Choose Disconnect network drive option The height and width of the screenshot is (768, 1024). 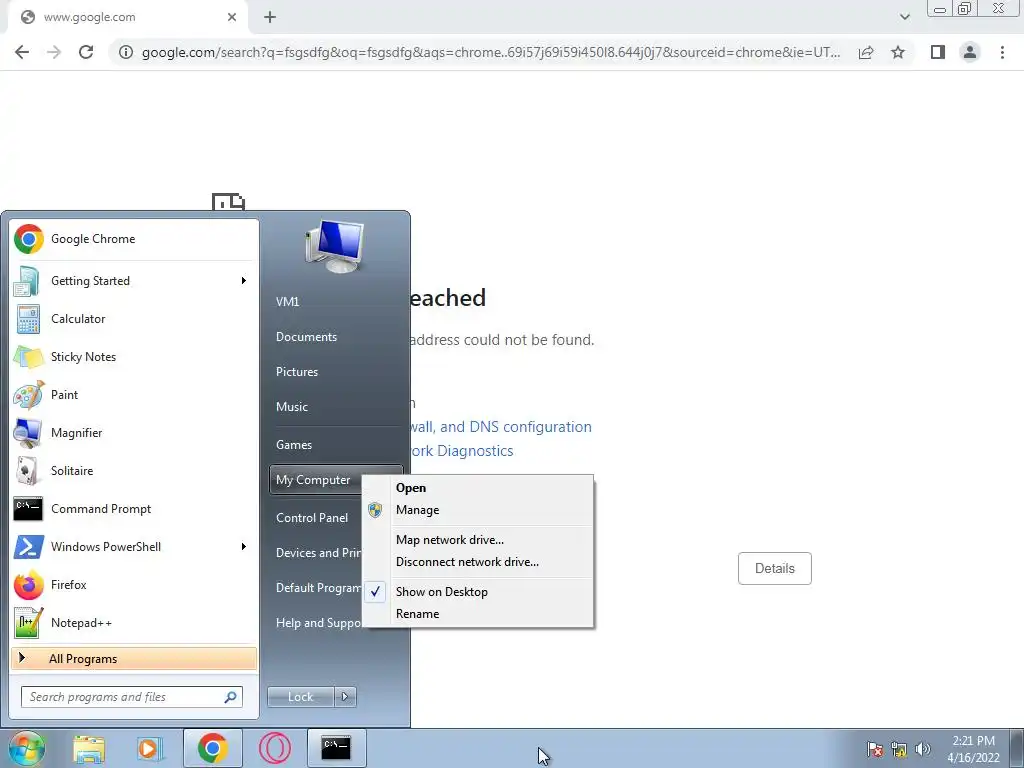click(477, 562)
